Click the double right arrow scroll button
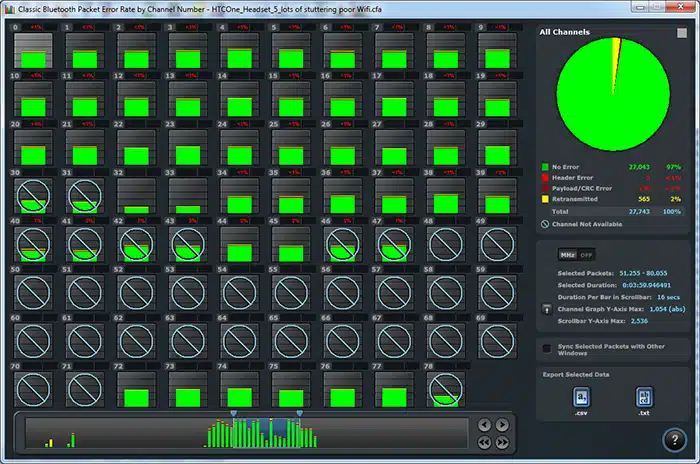700x464 pixels. (x=502, y=442)
